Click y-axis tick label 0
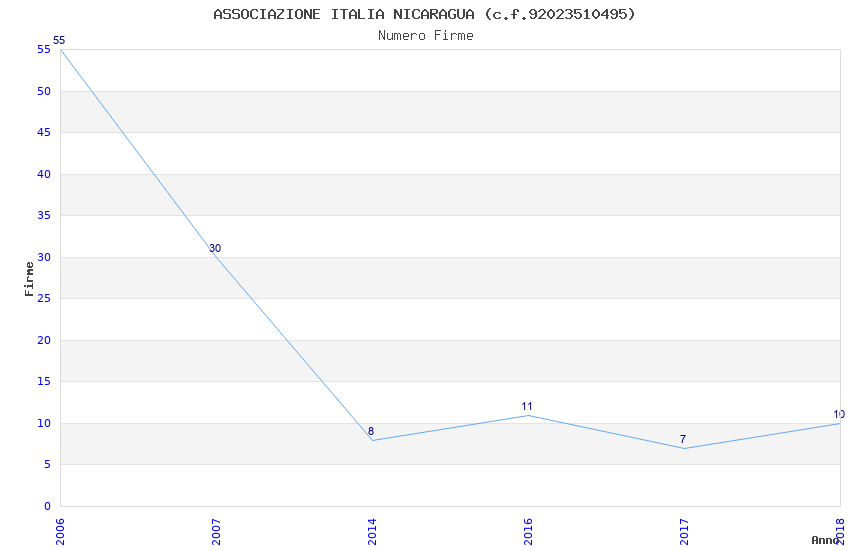The image size is (850, 550). pos(48,506)
